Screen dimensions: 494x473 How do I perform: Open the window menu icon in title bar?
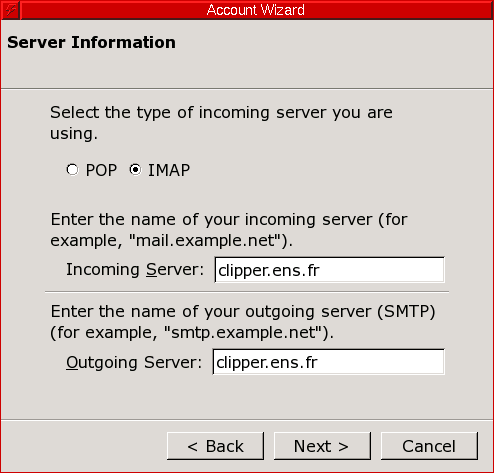point(10,10)
